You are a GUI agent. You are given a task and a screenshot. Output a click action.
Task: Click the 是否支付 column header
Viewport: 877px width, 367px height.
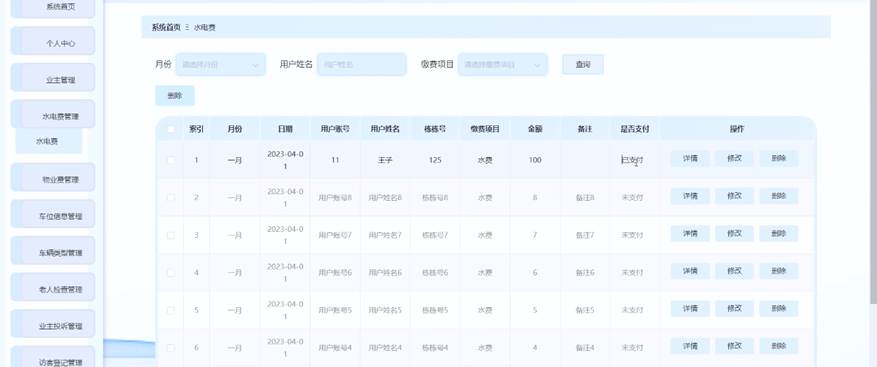tap(634, 129)
